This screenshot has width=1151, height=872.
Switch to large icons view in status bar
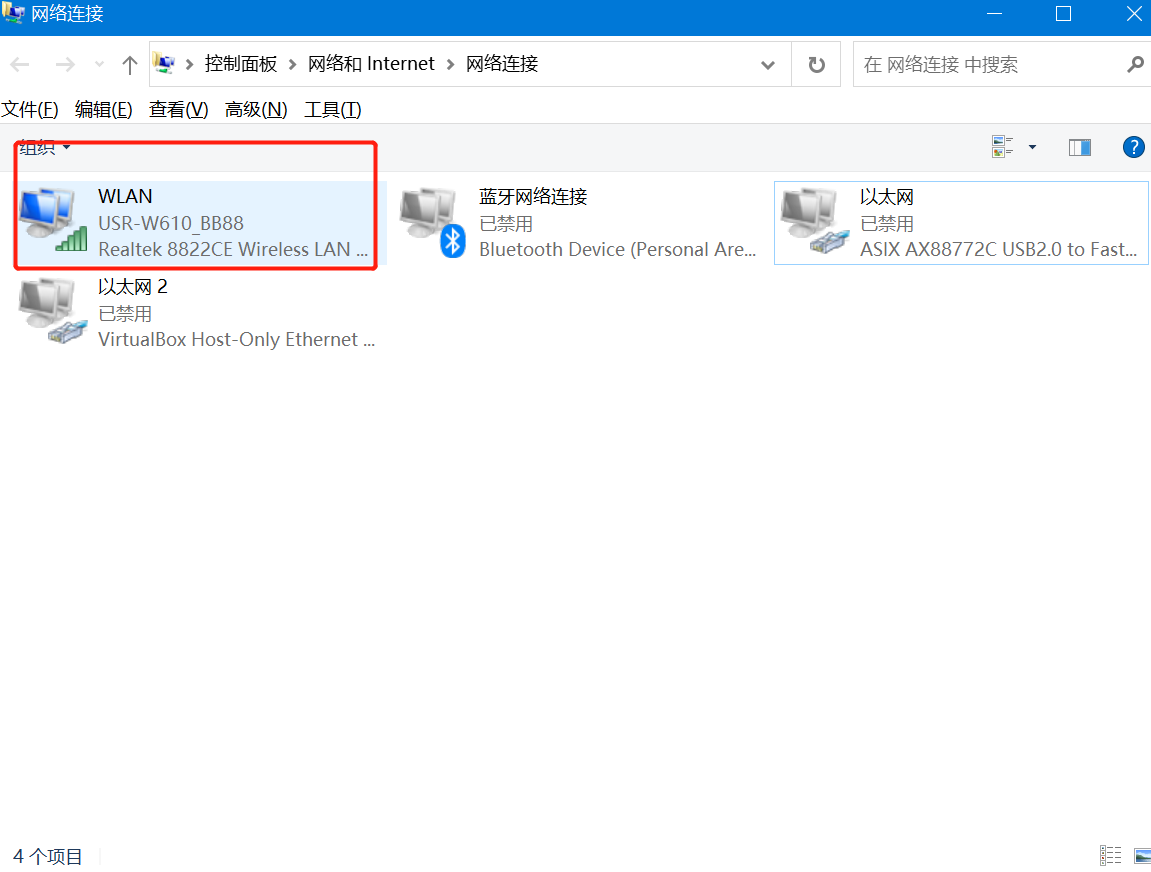tap(1142, 855)
